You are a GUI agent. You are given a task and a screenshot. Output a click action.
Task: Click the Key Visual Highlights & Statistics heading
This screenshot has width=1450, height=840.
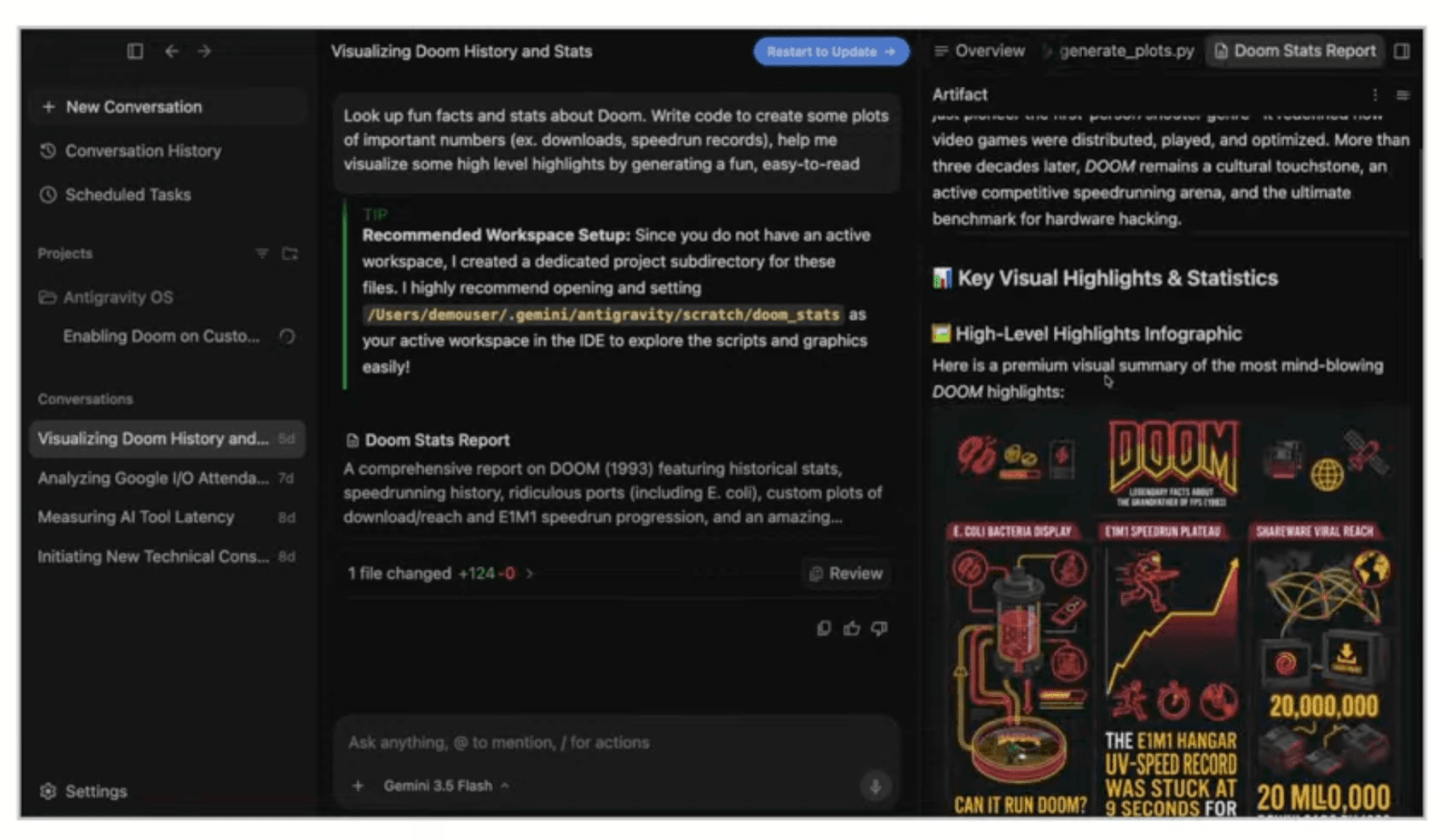[1106, 278]
